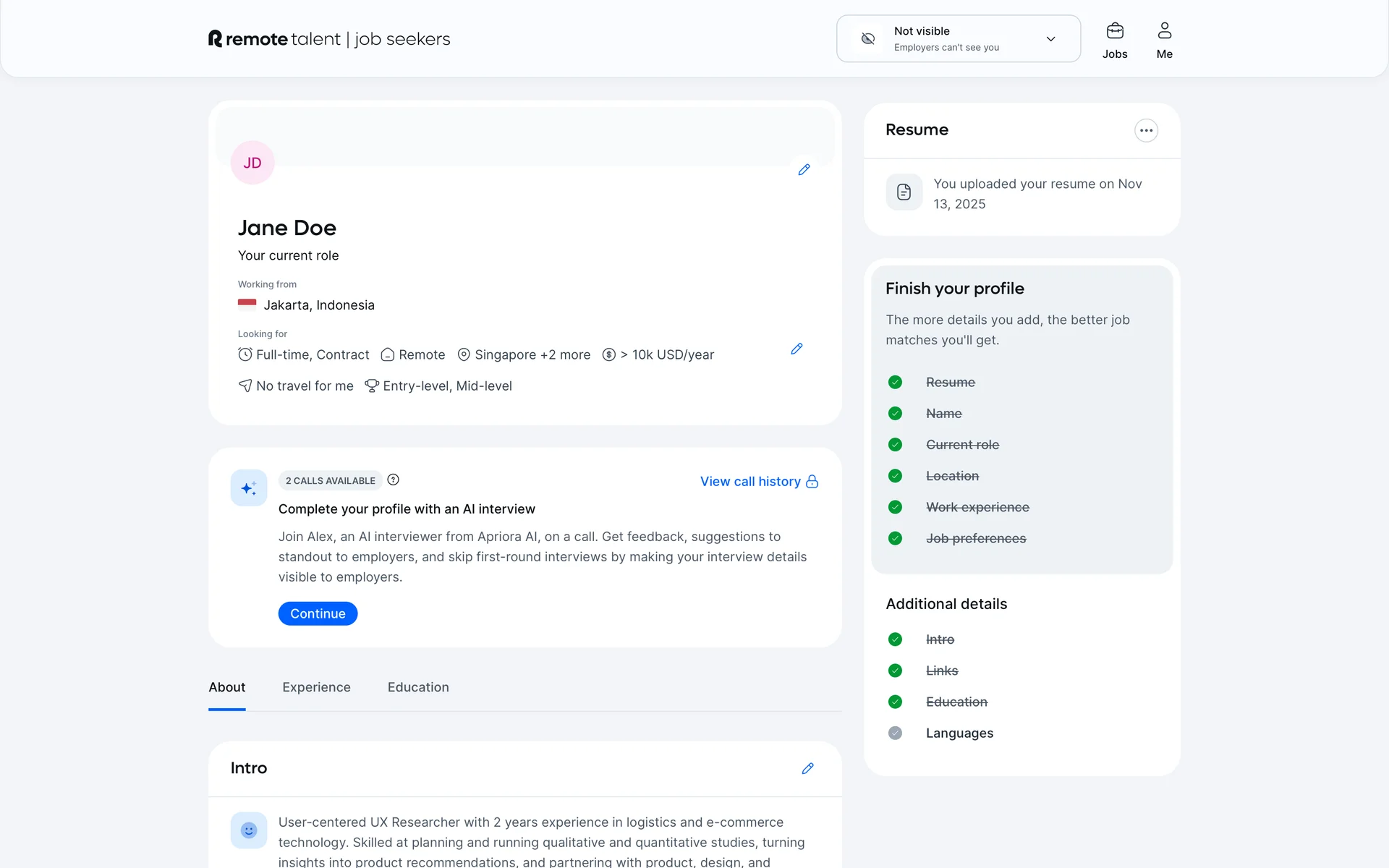Edit profile header with pencil icon
The height and width of the screenshot is (868, 1389).
click(x=804, y=170)
